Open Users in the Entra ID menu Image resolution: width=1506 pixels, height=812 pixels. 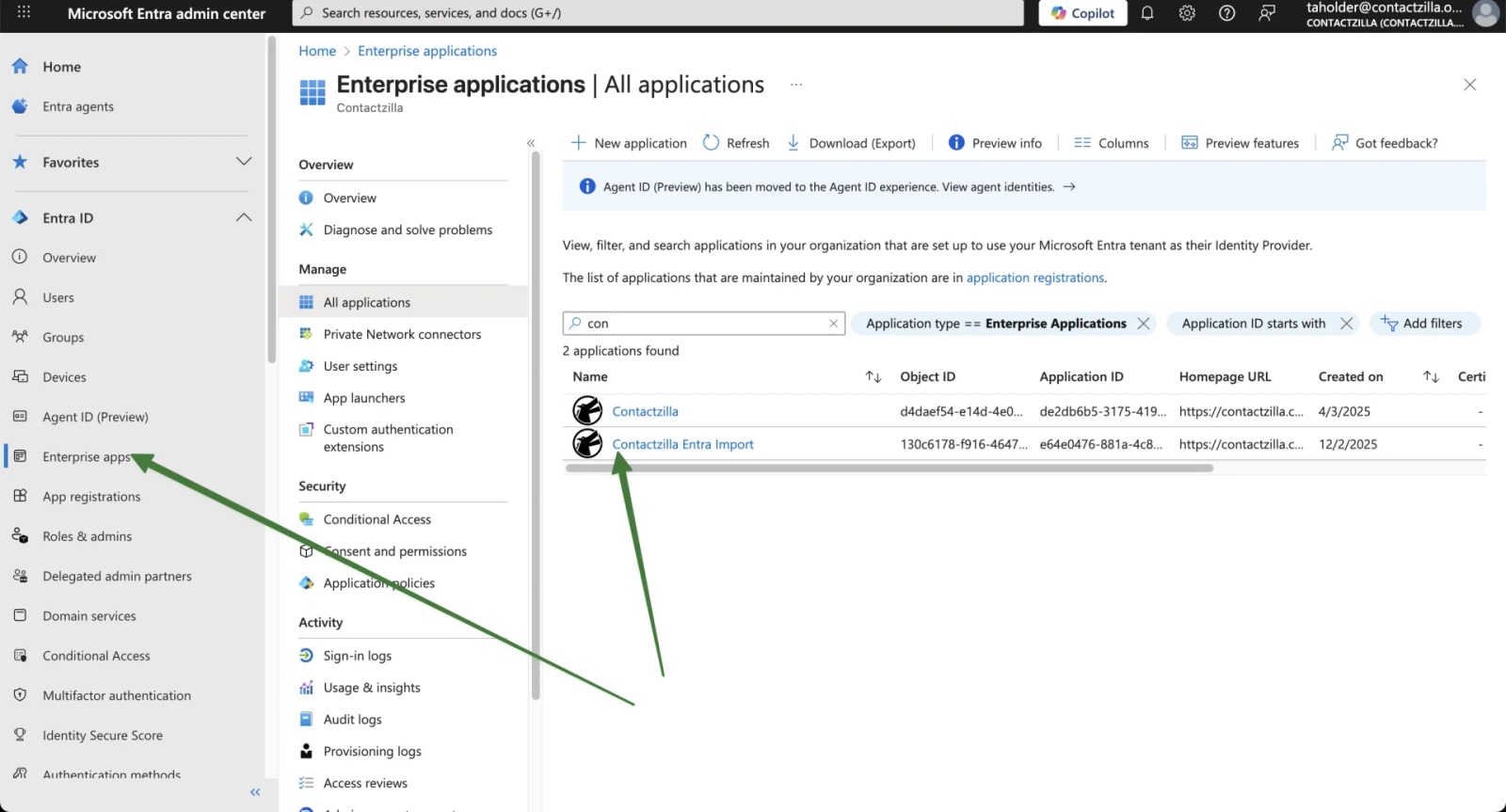pos(58,297)
